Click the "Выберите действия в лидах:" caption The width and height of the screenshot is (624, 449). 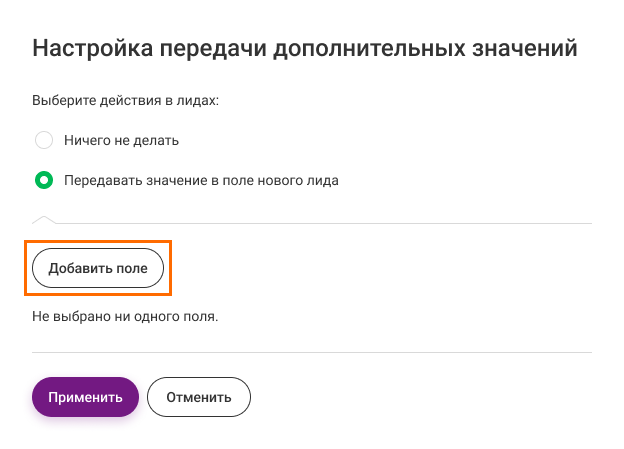125,100
